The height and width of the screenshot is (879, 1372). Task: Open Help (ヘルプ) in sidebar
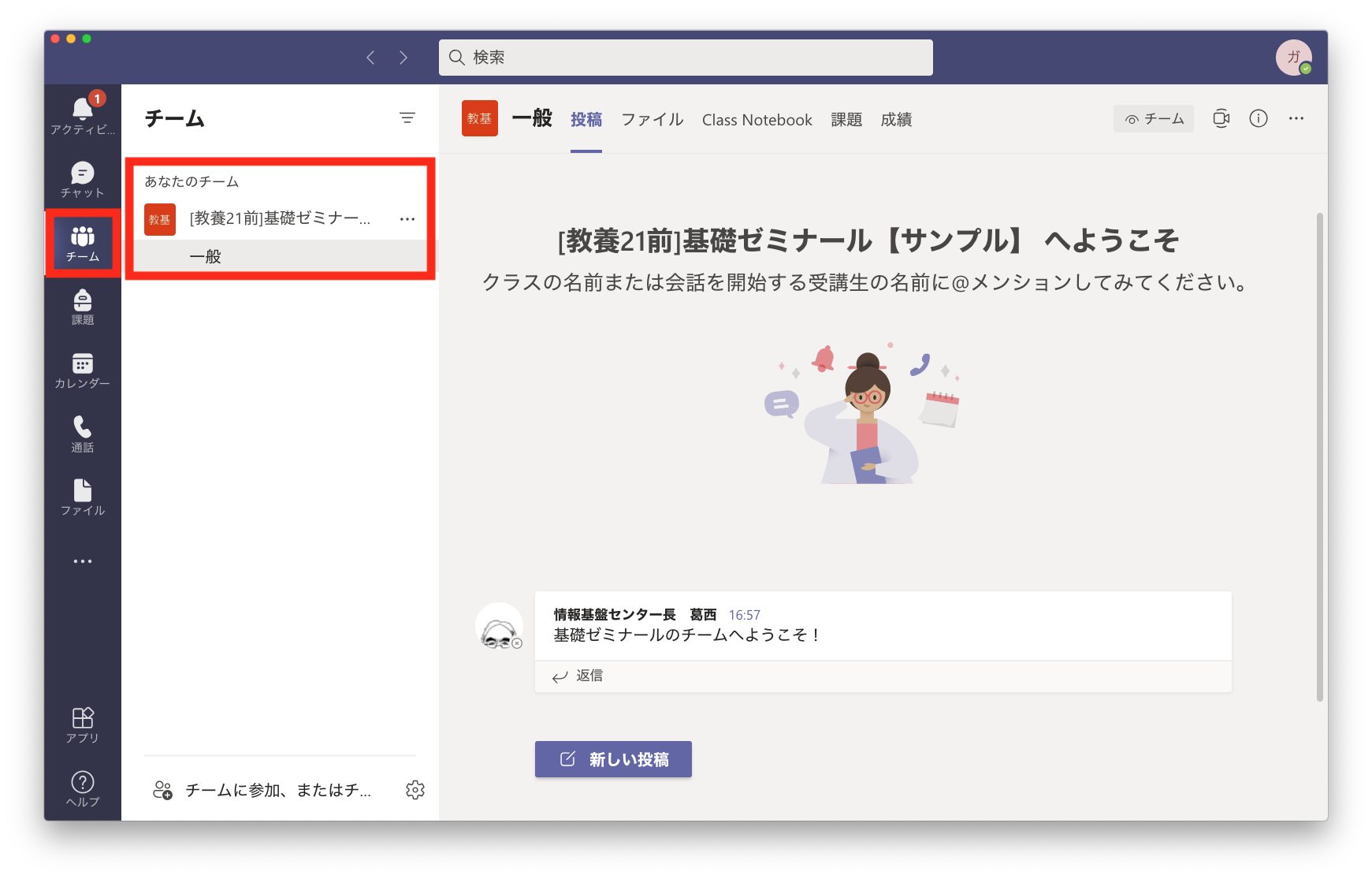coord(83,789)
